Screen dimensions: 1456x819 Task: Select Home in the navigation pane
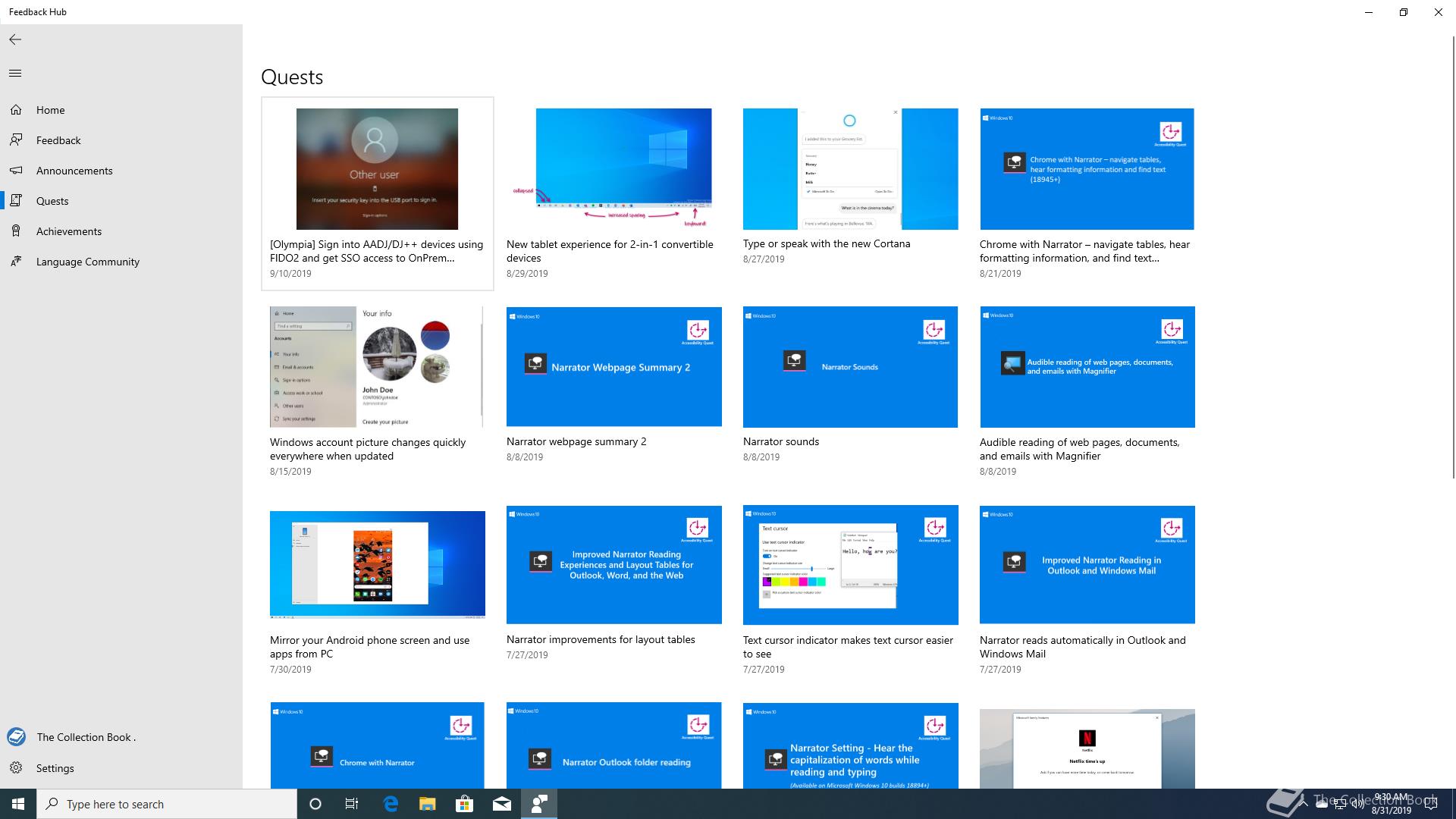pos(121,110)
